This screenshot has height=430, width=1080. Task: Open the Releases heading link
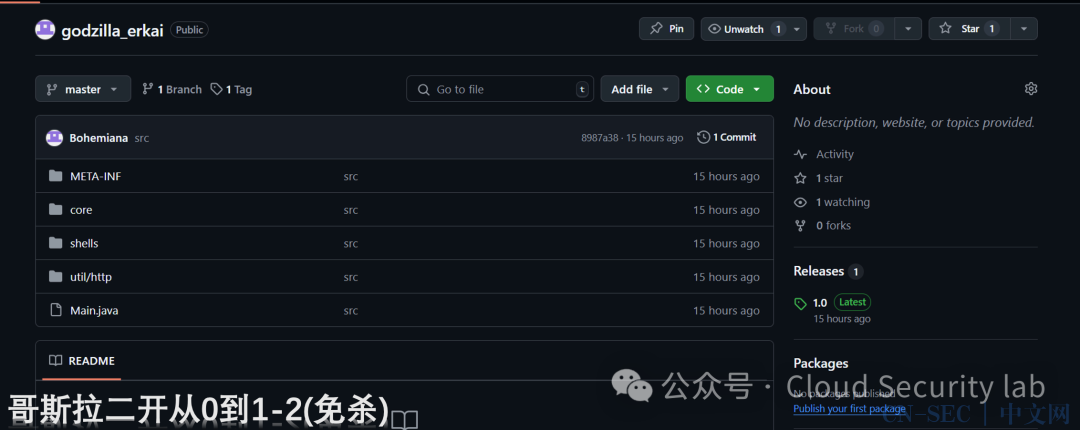pyautogui.click(x=819, y=271)
